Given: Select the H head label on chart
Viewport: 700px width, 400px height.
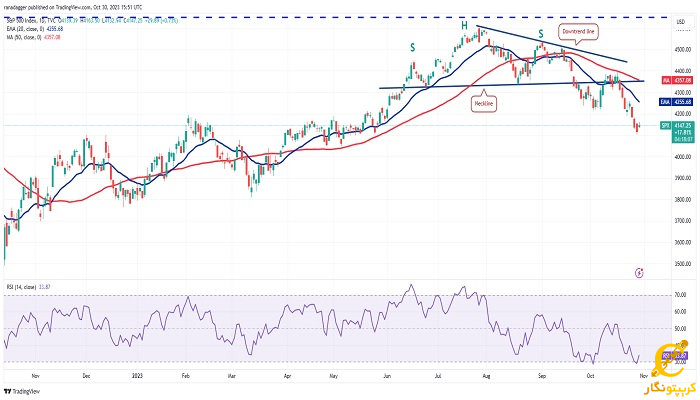Looking at the screenshot, I should pos(464,26).
